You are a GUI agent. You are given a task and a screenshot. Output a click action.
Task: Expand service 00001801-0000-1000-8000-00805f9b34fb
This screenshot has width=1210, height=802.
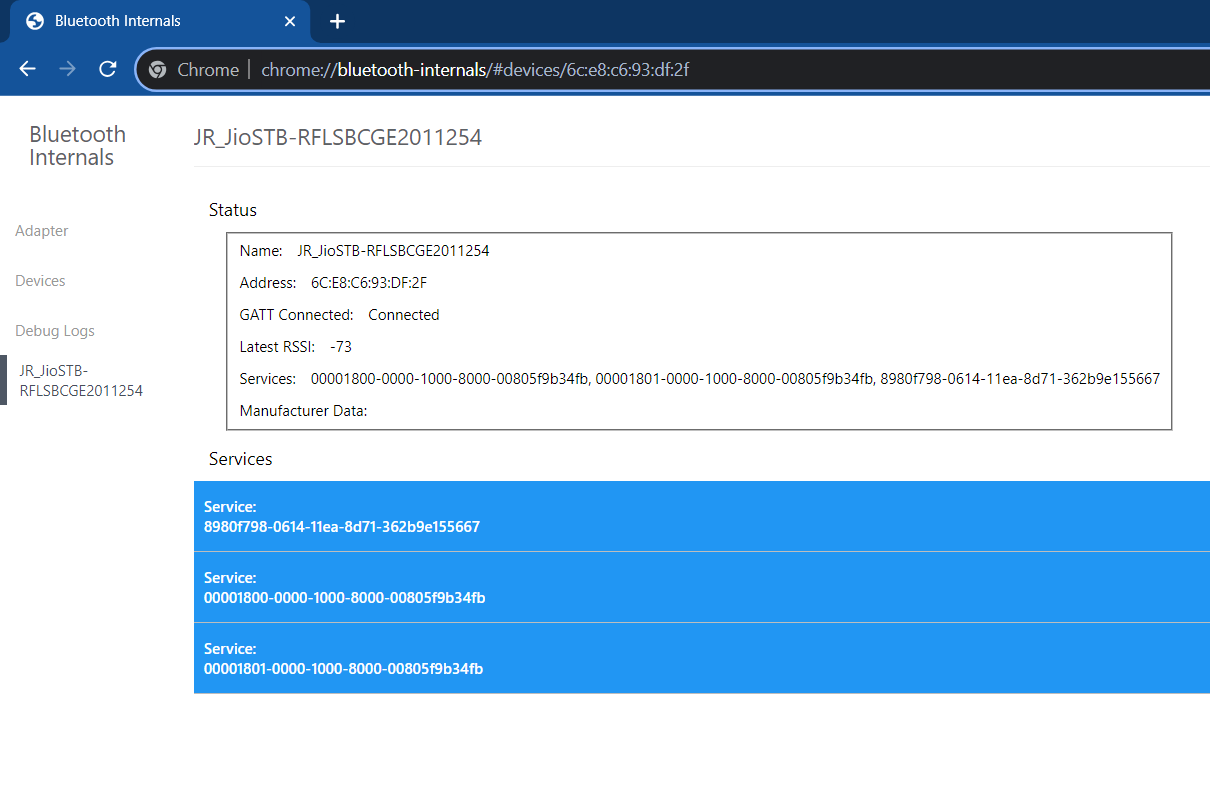pos(702,658)
